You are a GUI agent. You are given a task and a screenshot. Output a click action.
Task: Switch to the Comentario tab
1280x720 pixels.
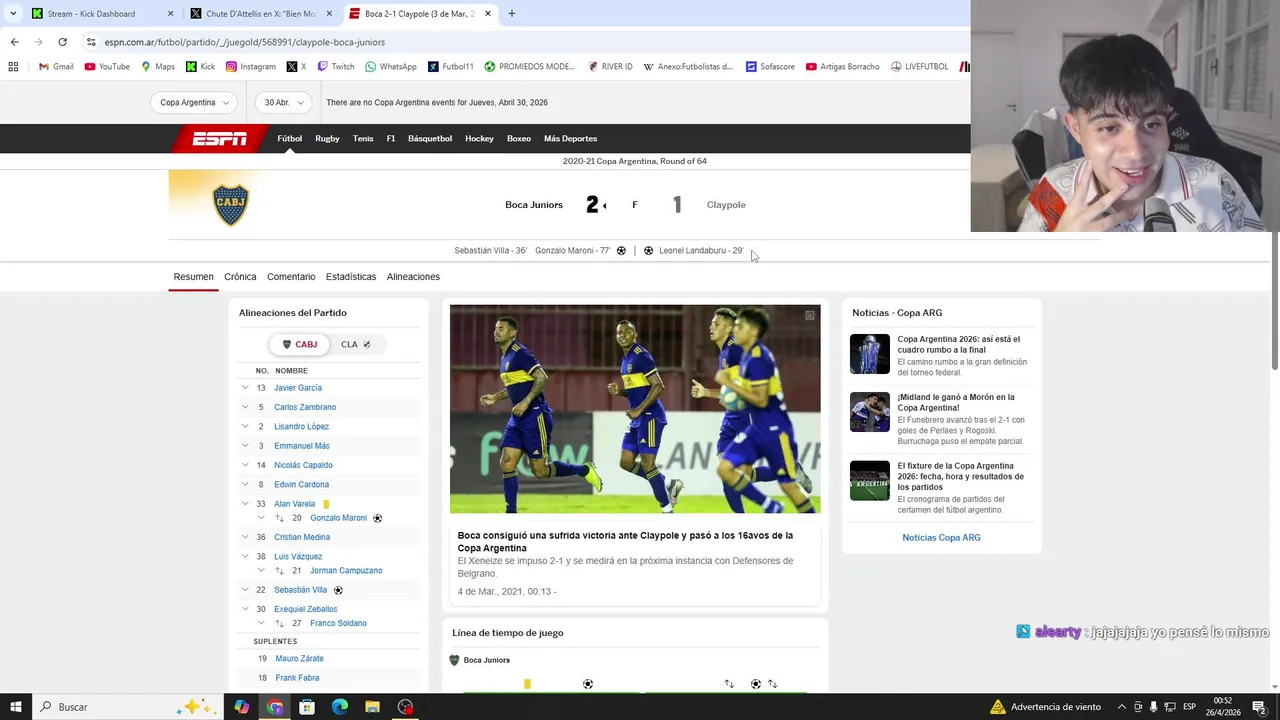click(291, 277)
